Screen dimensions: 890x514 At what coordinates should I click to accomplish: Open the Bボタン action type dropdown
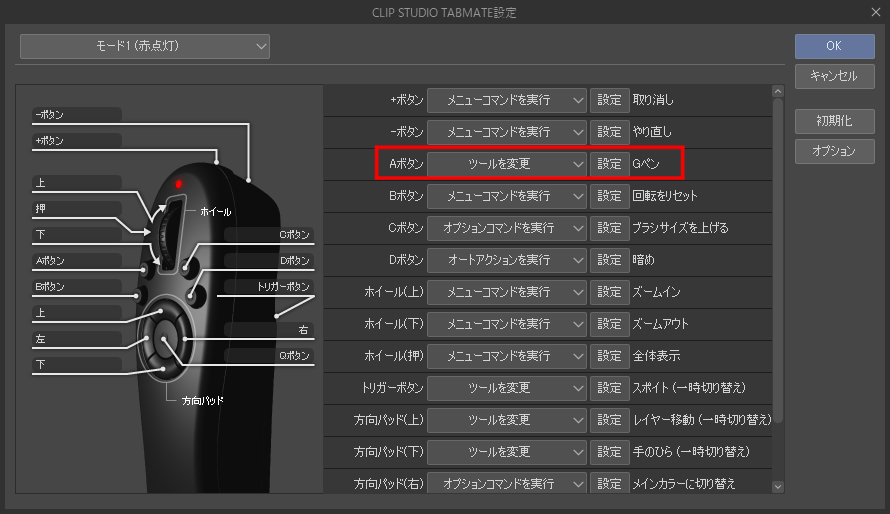(507, 196)
